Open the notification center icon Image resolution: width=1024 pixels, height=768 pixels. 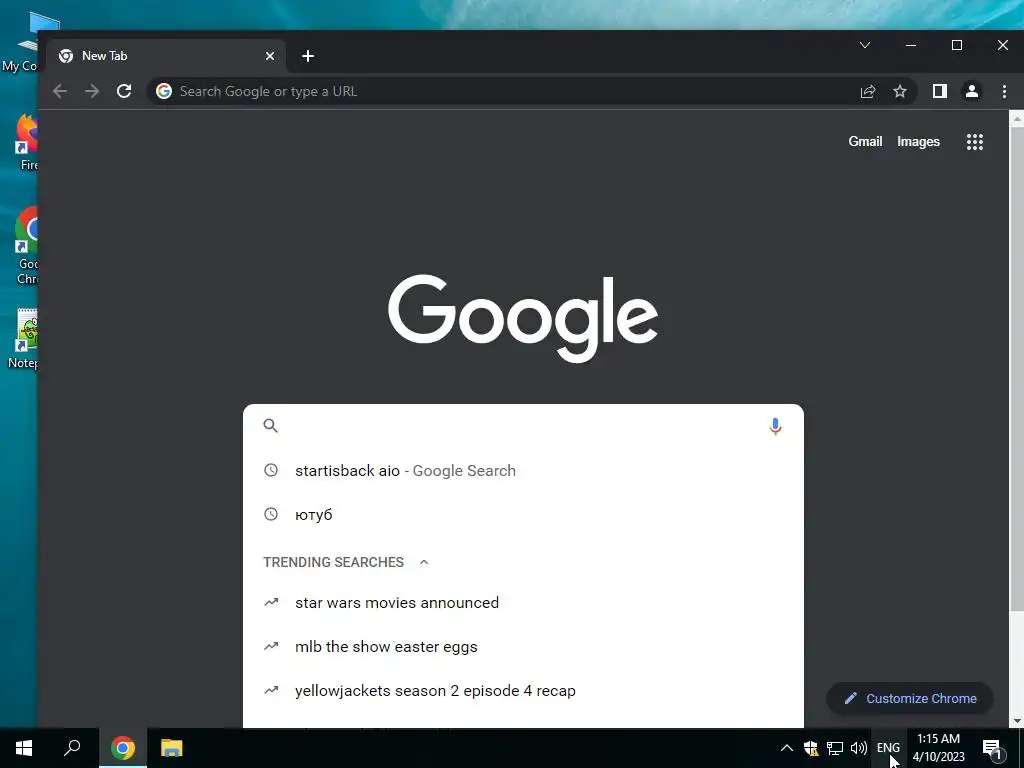tap(992, 748)
